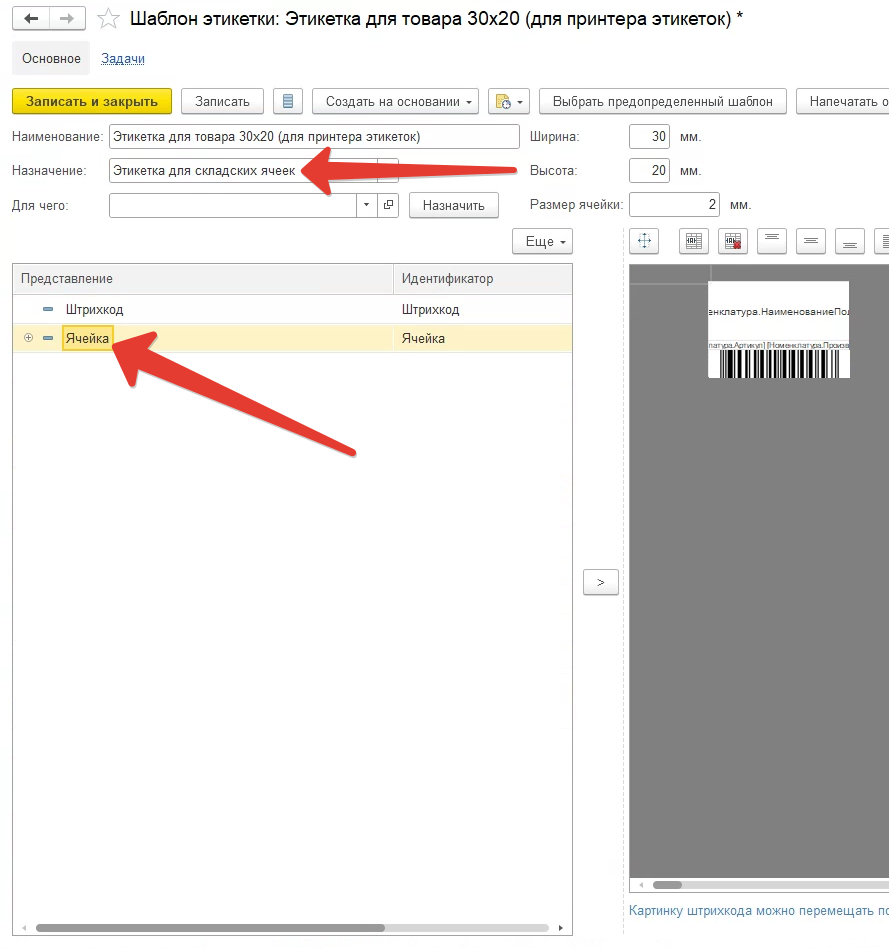
Task: Click the delete barcode image icon with red X
Action: 732,240
